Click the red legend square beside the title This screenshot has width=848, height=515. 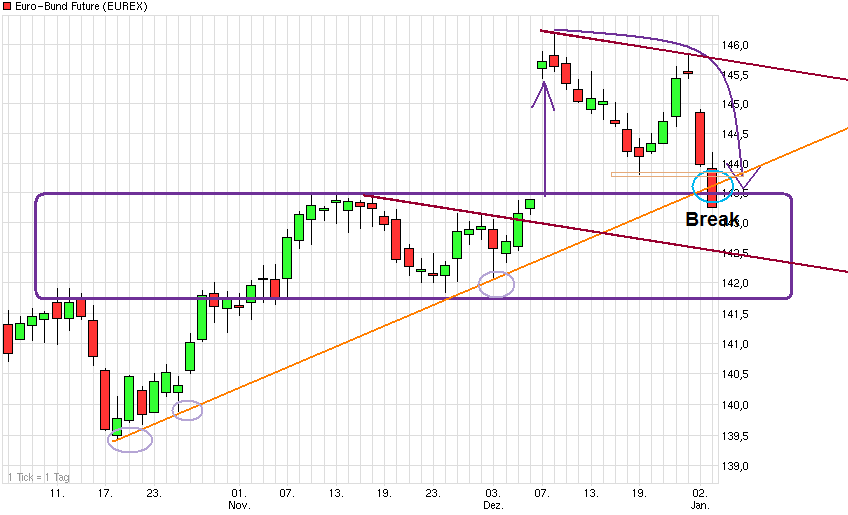7,6
